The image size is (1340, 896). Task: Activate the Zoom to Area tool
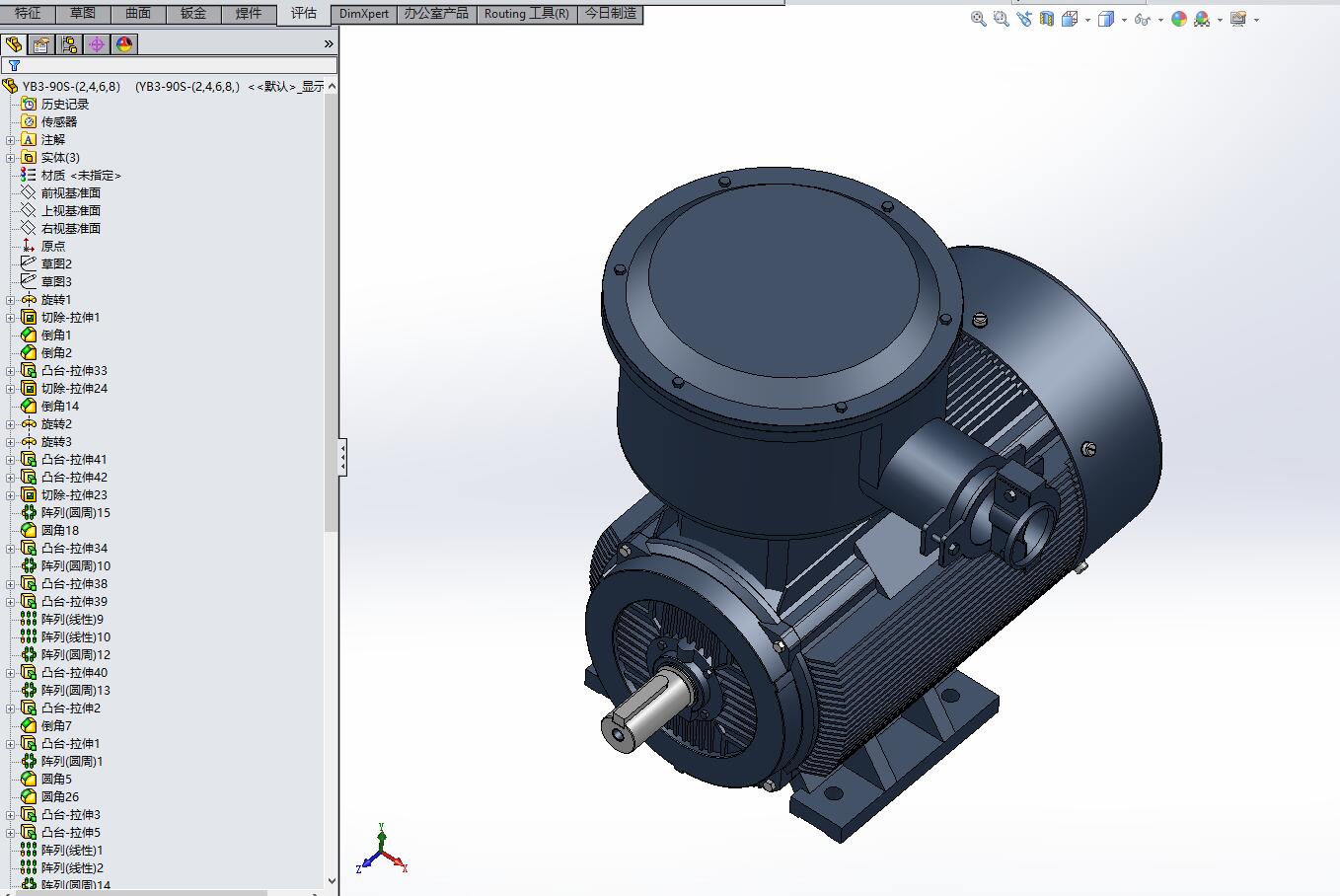(x=1002, y=19)
